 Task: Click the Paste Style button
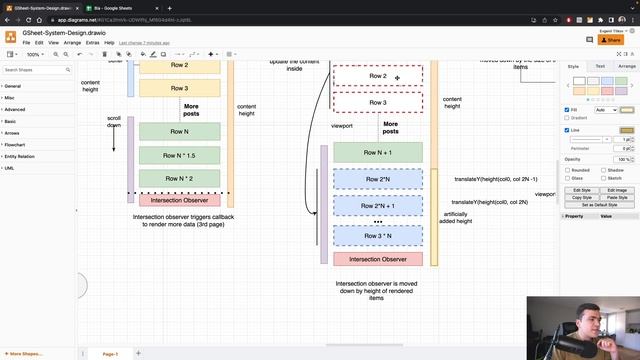pos(617,198)
